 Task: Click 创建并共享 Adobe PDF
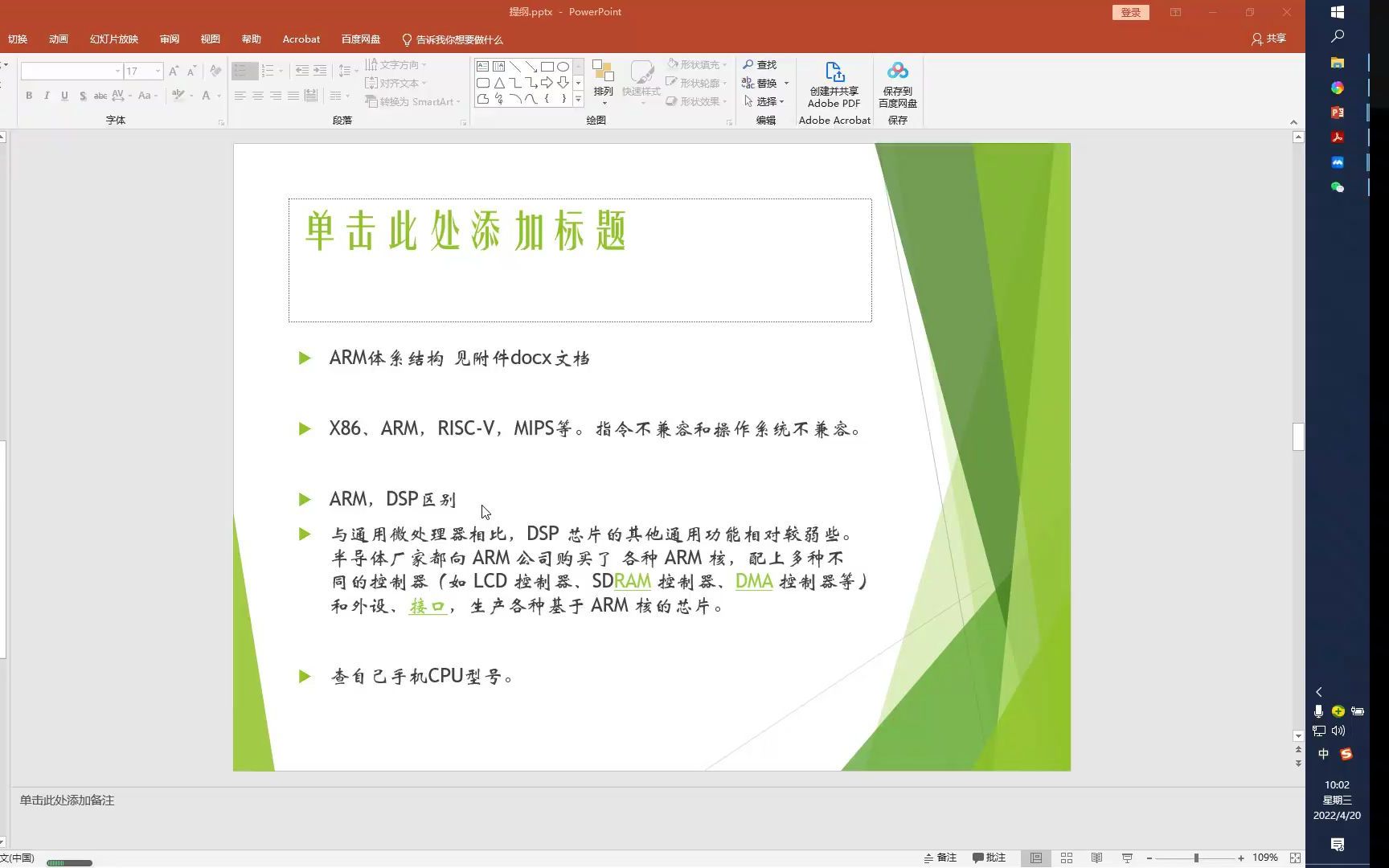tap(833, 84)
